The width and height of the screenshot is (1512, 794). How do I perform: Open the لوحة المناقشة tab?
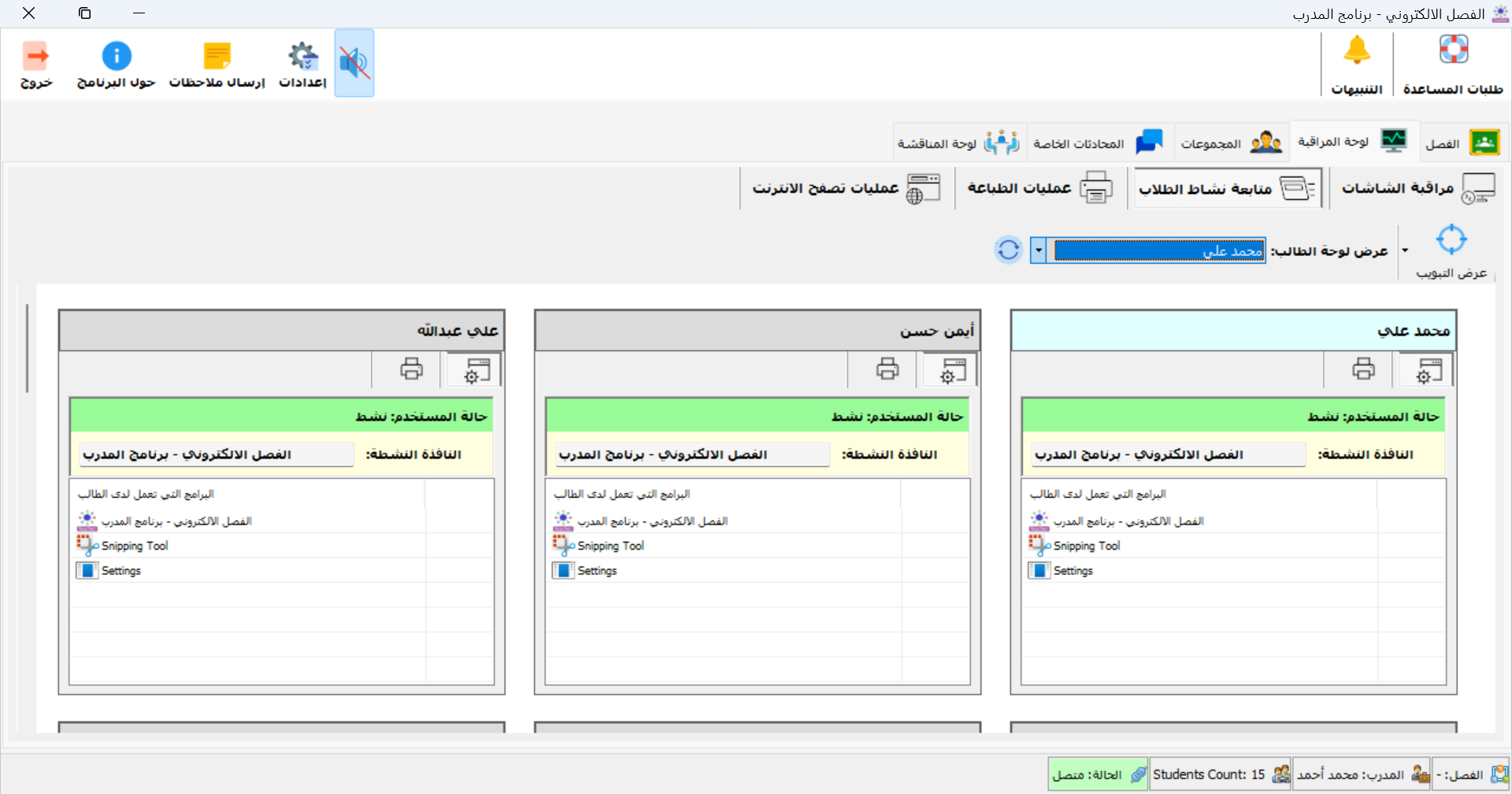961,142
